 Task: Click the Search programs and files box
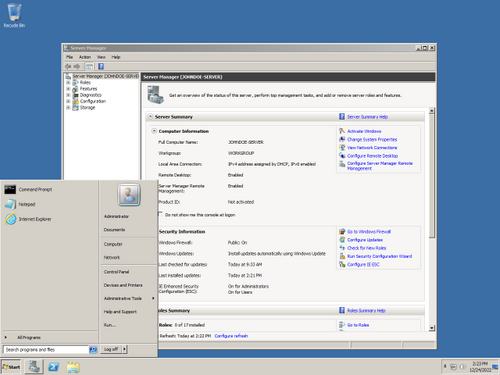[x=46, y=349]
